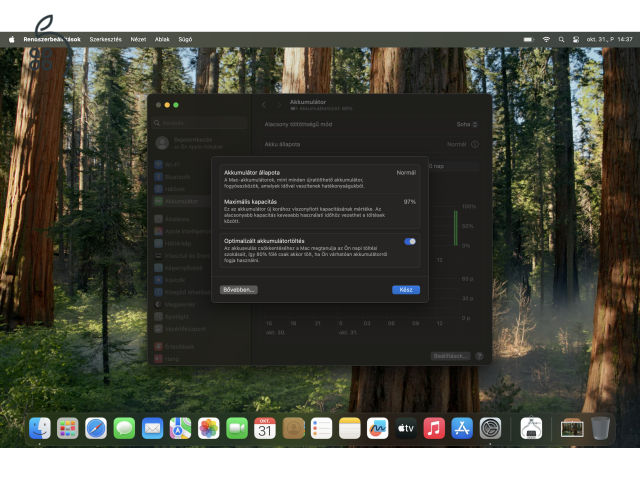
Task: Open the Apple TV app
Action: coord(406,428)
